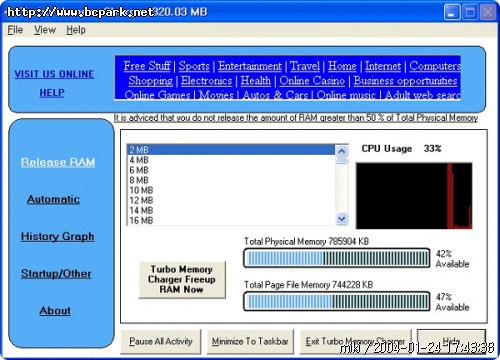
Task: Select 10 MB in the list
Action: click(231, 190)
